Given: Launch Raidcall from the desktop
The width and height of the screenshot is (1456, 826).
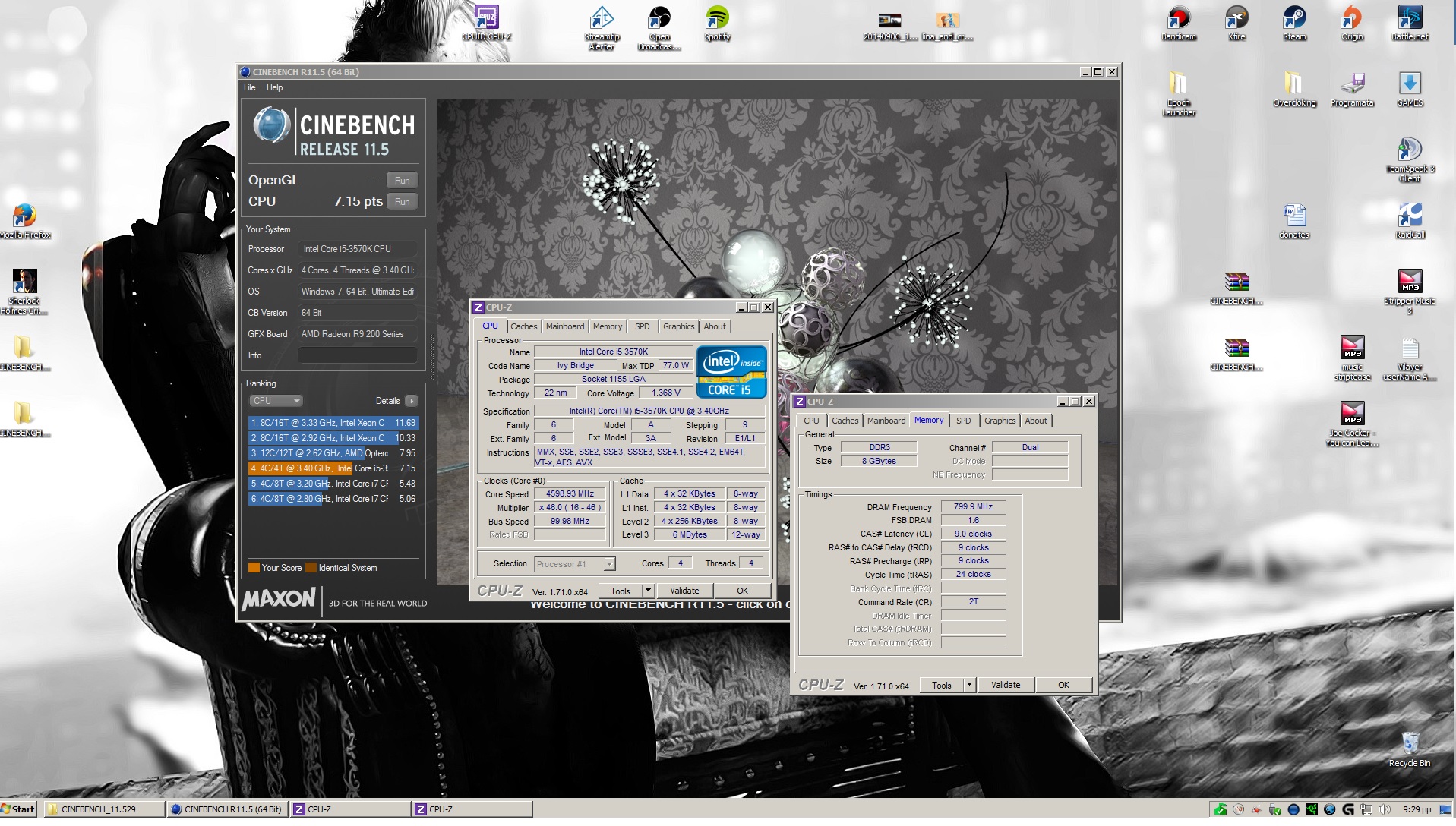Looking at the screenshot, I should (1410, 221).
